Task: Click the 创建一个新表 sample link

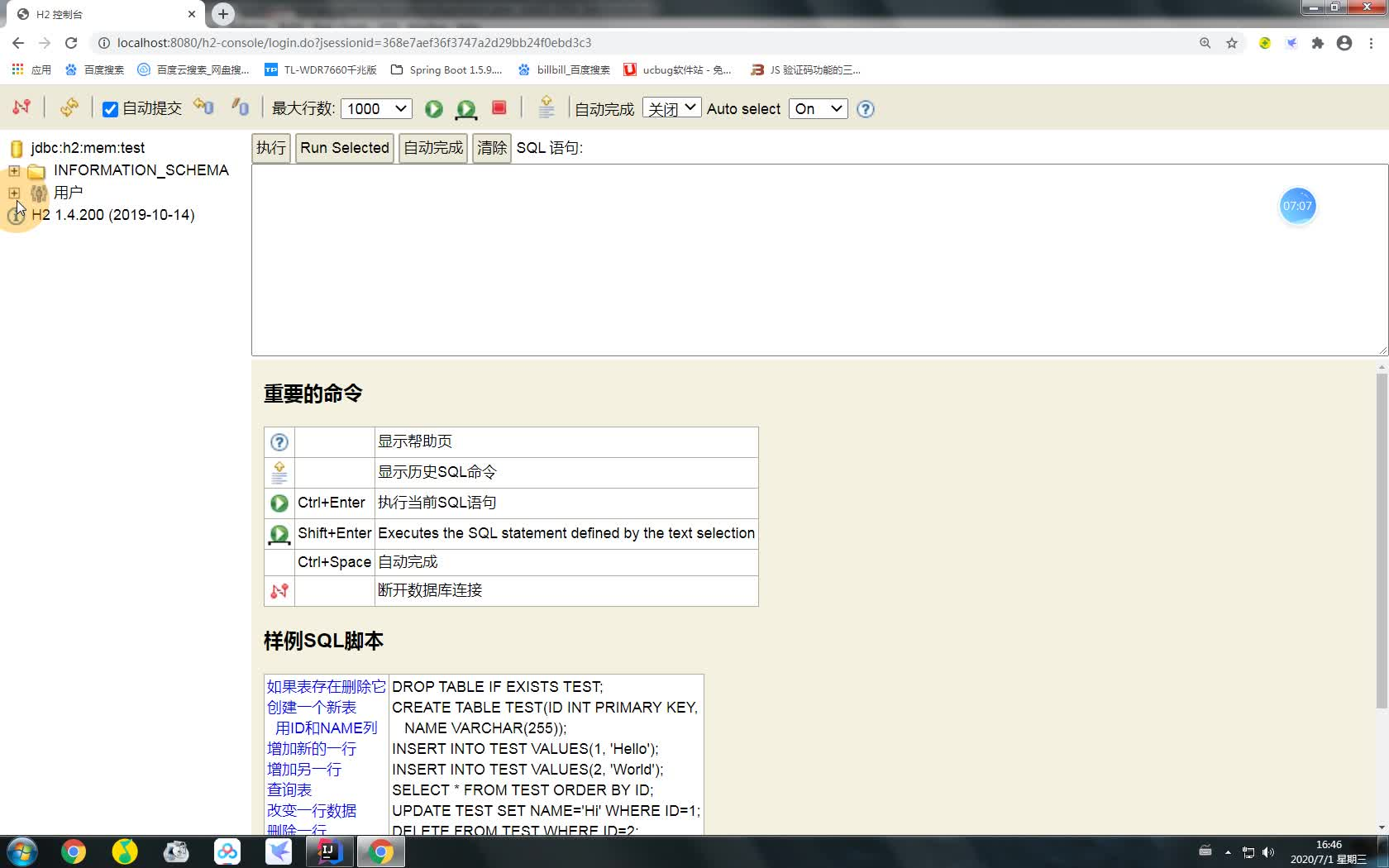Action: coord(312,708)
